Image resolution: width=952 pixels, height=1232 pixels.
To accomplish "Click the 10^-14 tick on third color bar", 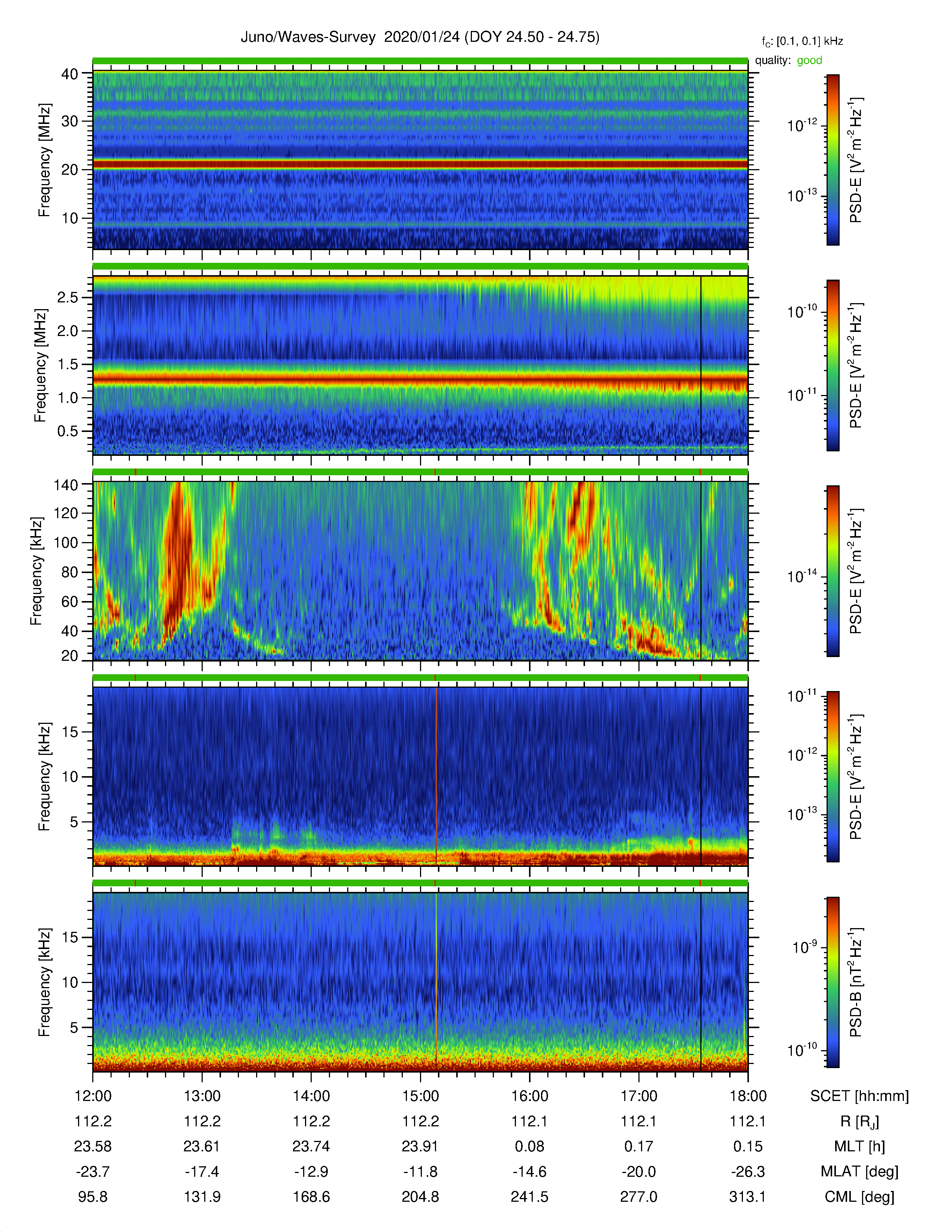I will (803, 576).
